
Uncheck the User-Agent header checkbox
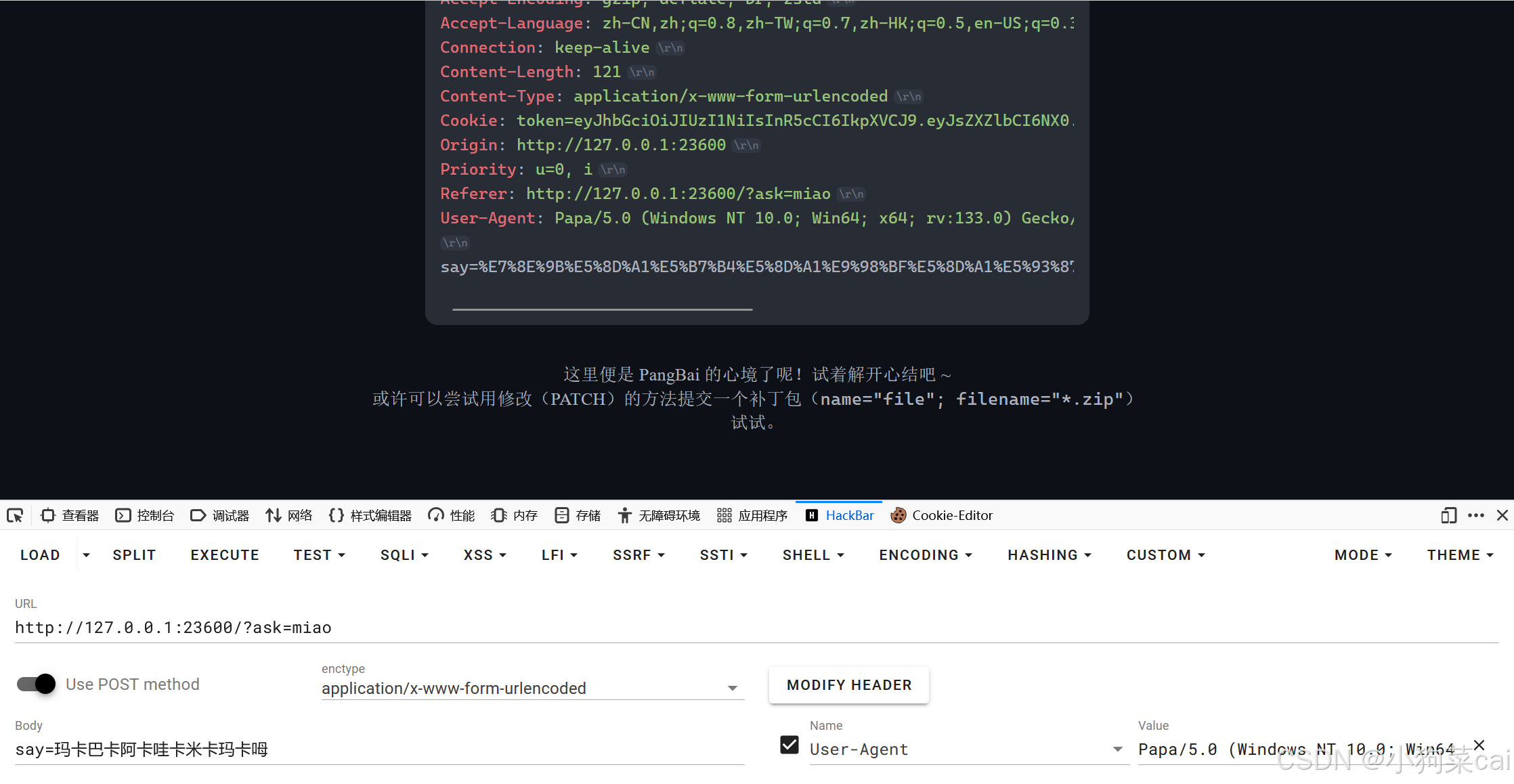tap(789, 745)
